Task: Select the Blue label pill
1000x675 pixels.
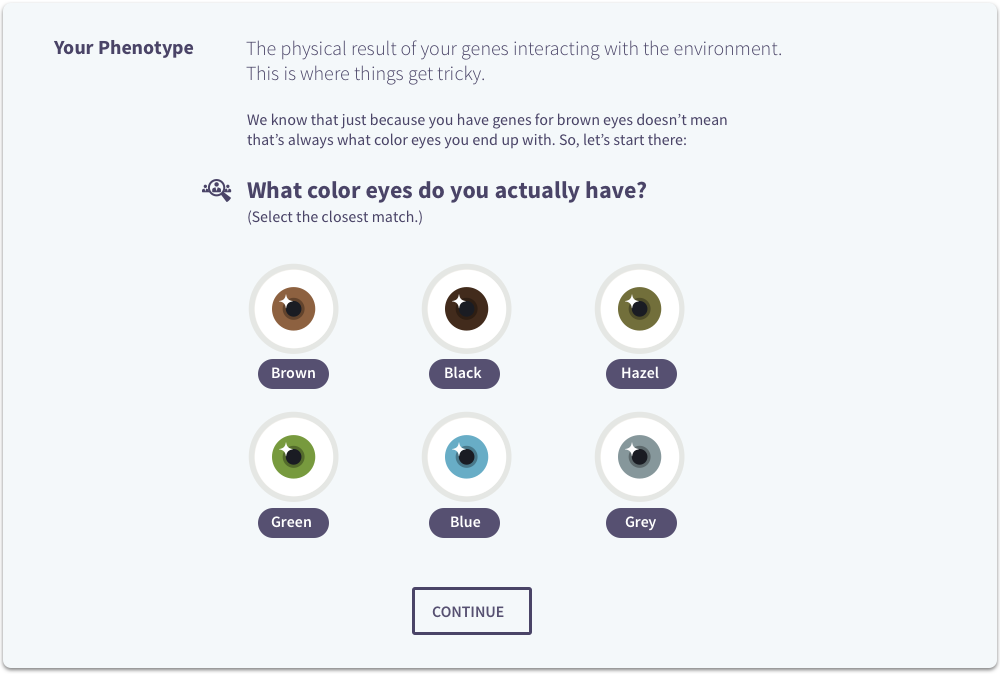Action: click(x=464, y=523)
